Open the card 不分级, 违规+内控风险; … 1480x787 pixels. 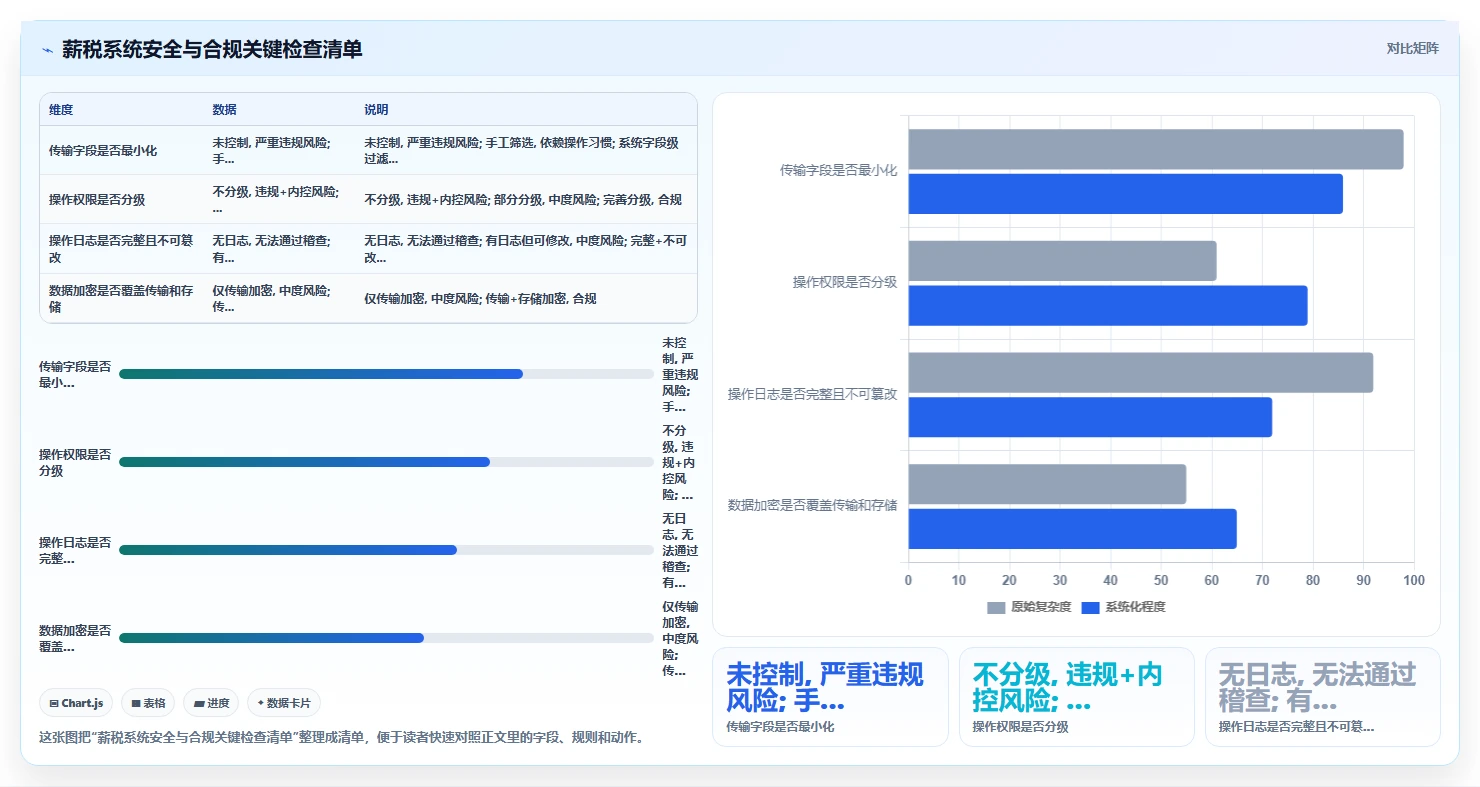pos(1077,697)
